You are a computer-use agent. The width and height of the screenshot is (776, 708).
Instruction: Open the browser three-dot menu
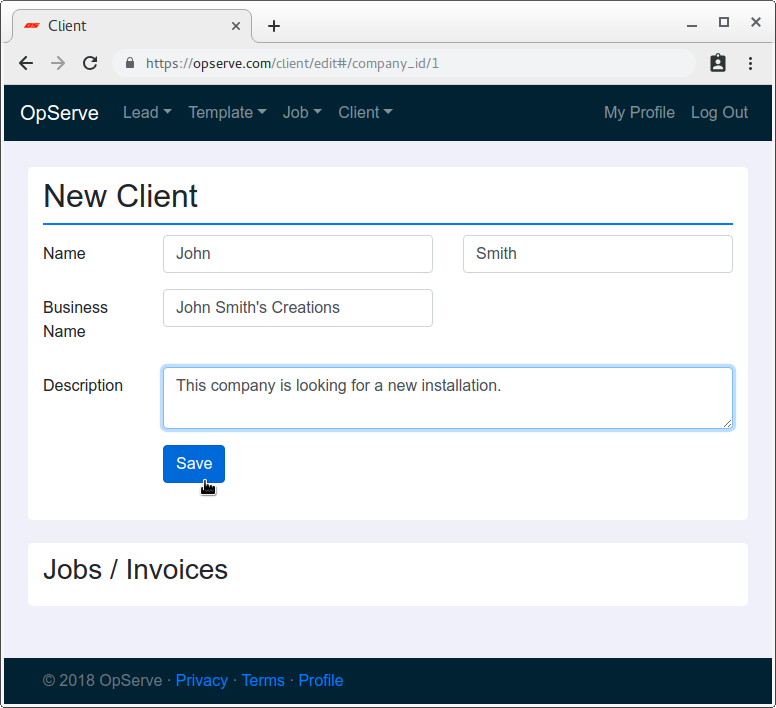pyautogui.click(x=750, y=63)
